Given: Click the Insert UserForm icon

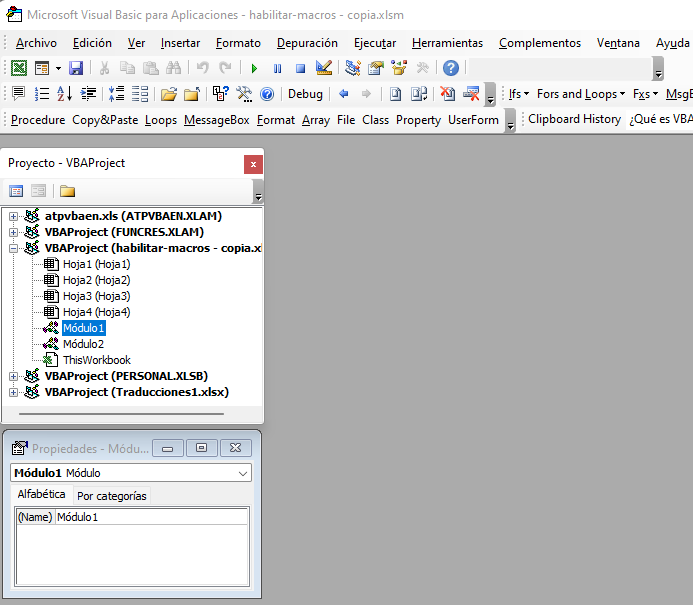Looking at the screenshot, I should click(x=42, y=68).
